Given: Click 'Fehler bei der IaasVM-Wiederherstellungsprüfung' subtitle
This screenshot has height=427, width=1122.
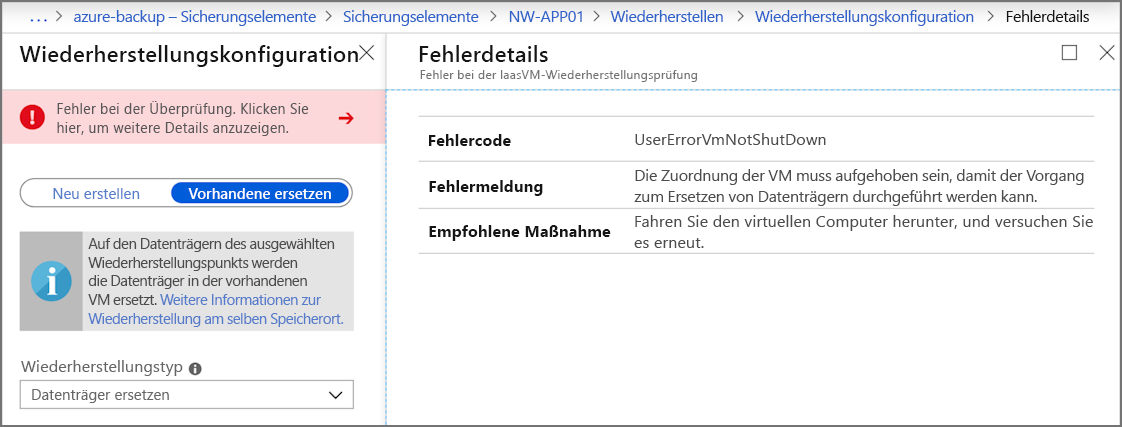Looking at the screenshot, I should pyautogui.click(x=558, y=74).
